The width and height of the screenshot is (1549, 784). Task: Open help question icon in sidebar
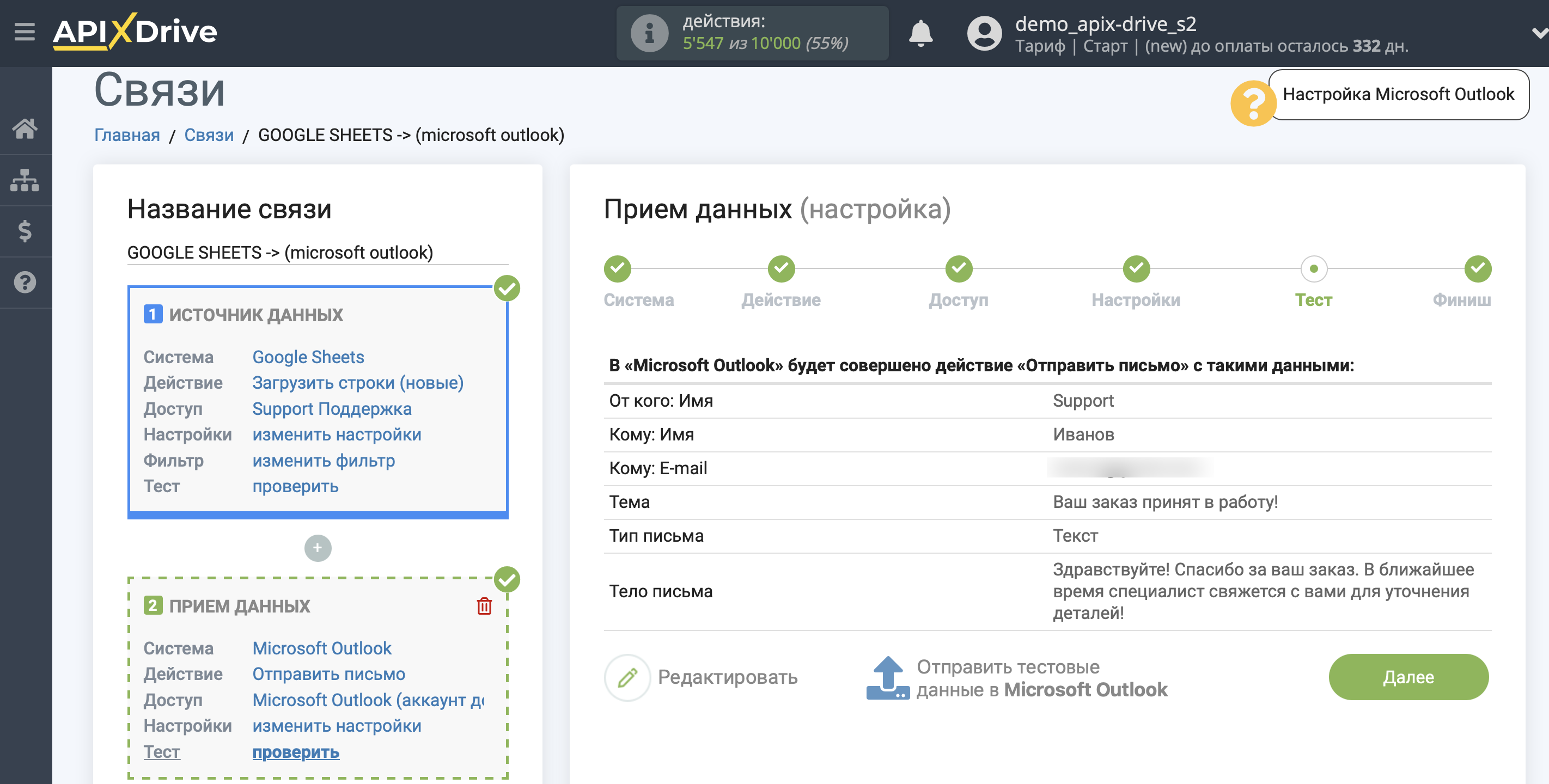pos(25,282)
